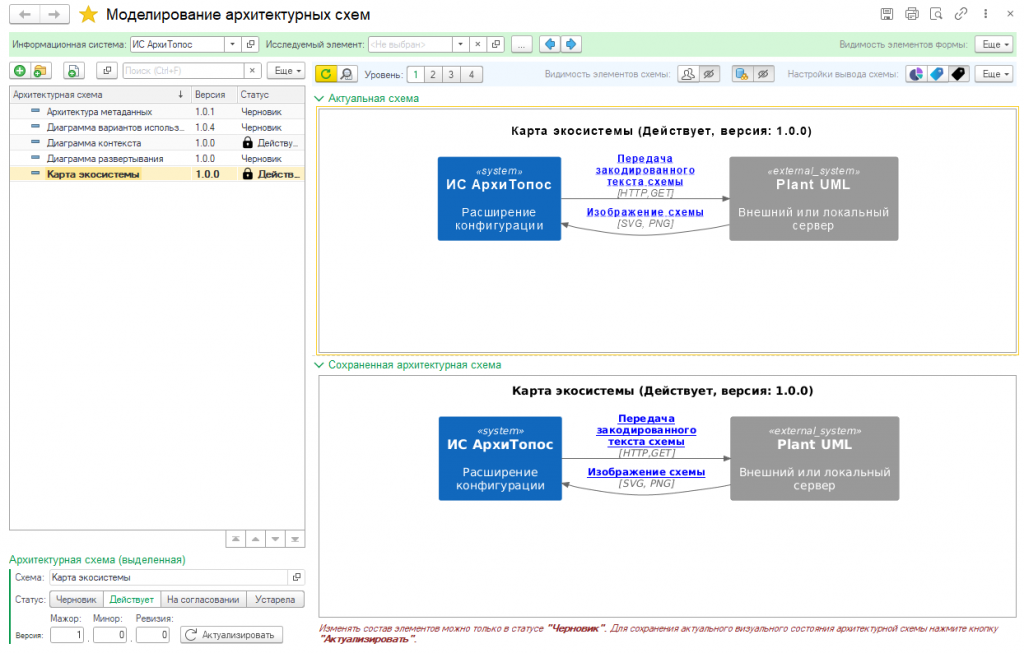Sort by the Версия column header

click(x=212, y=94)
